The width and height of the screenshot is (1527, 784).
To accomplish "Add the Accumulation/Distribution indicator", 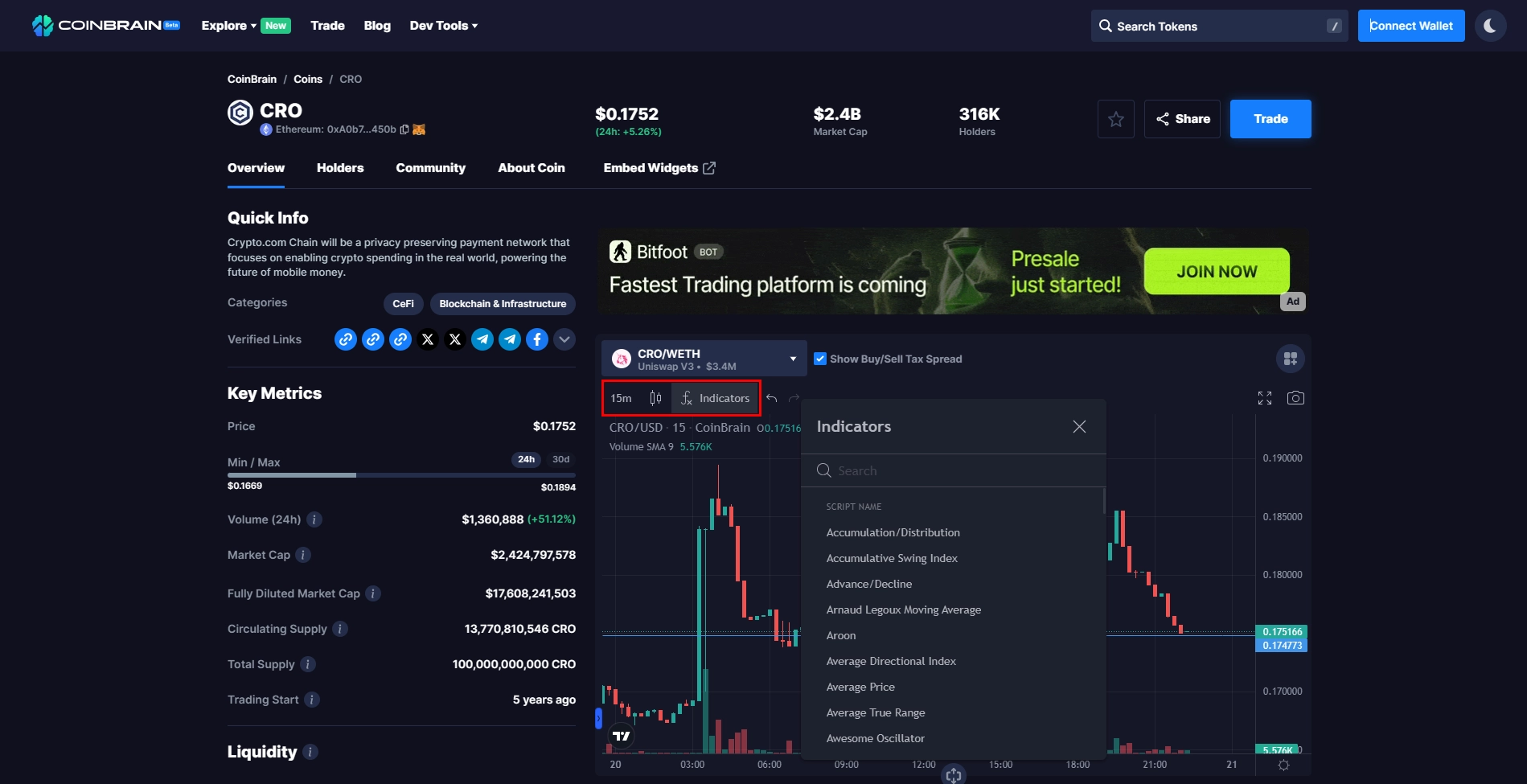I will click(x=893, y=532).
